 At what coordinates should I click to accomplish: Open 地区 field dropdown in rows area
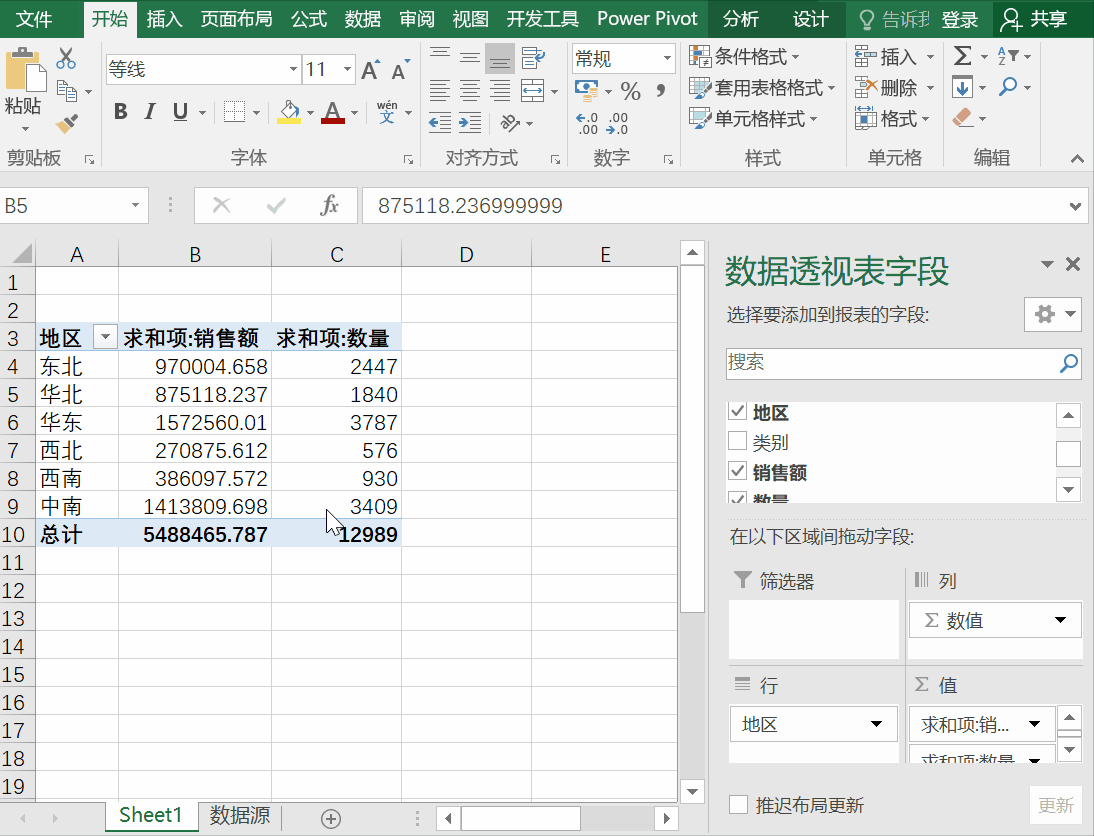(876, 724)
